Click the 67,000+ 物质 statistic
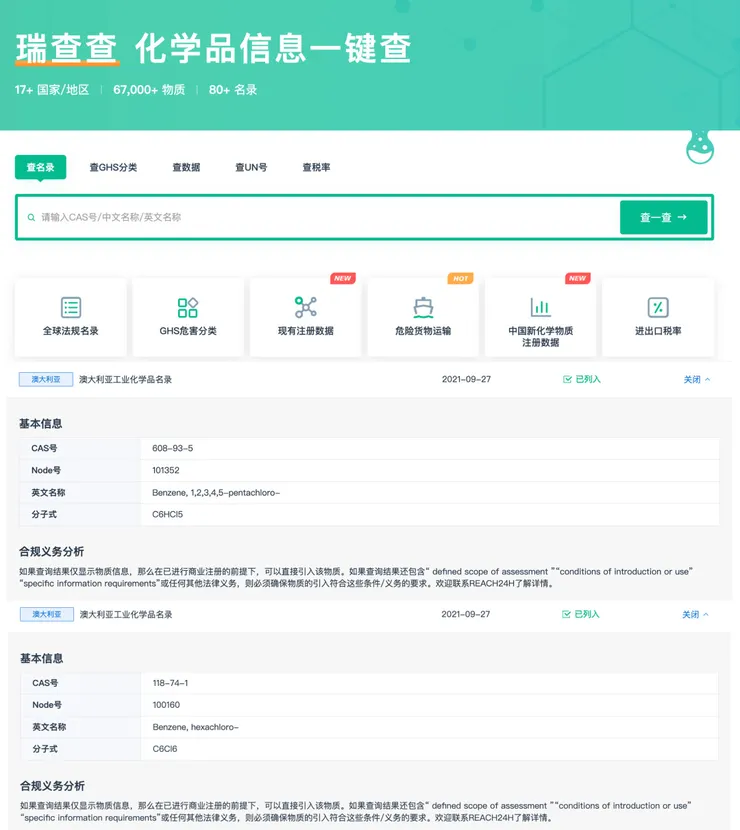Viewport: 740px width, 830px height. 149,89
